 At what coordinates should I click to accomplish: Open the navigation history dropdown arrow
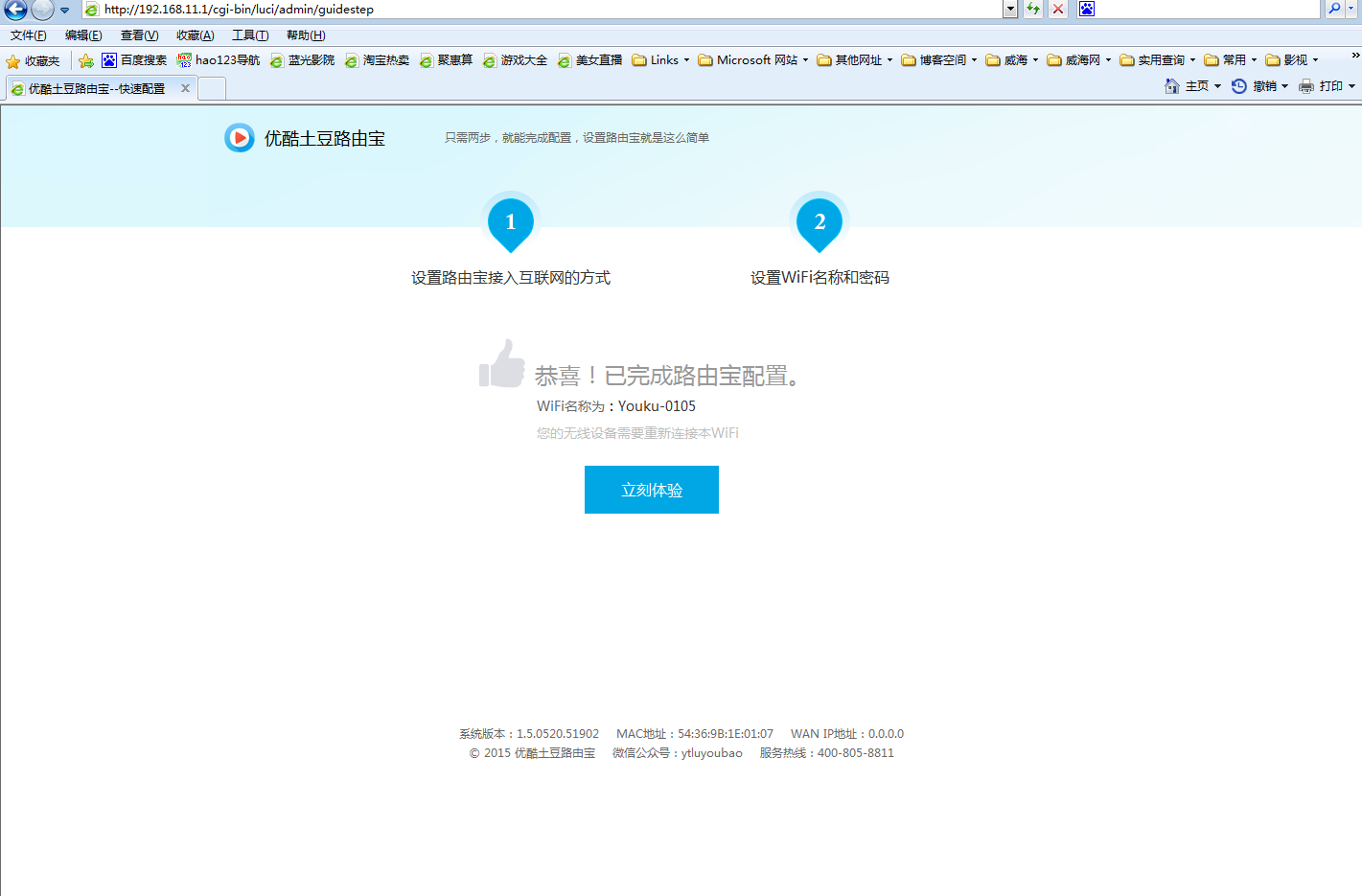click(x=65, y=11)
